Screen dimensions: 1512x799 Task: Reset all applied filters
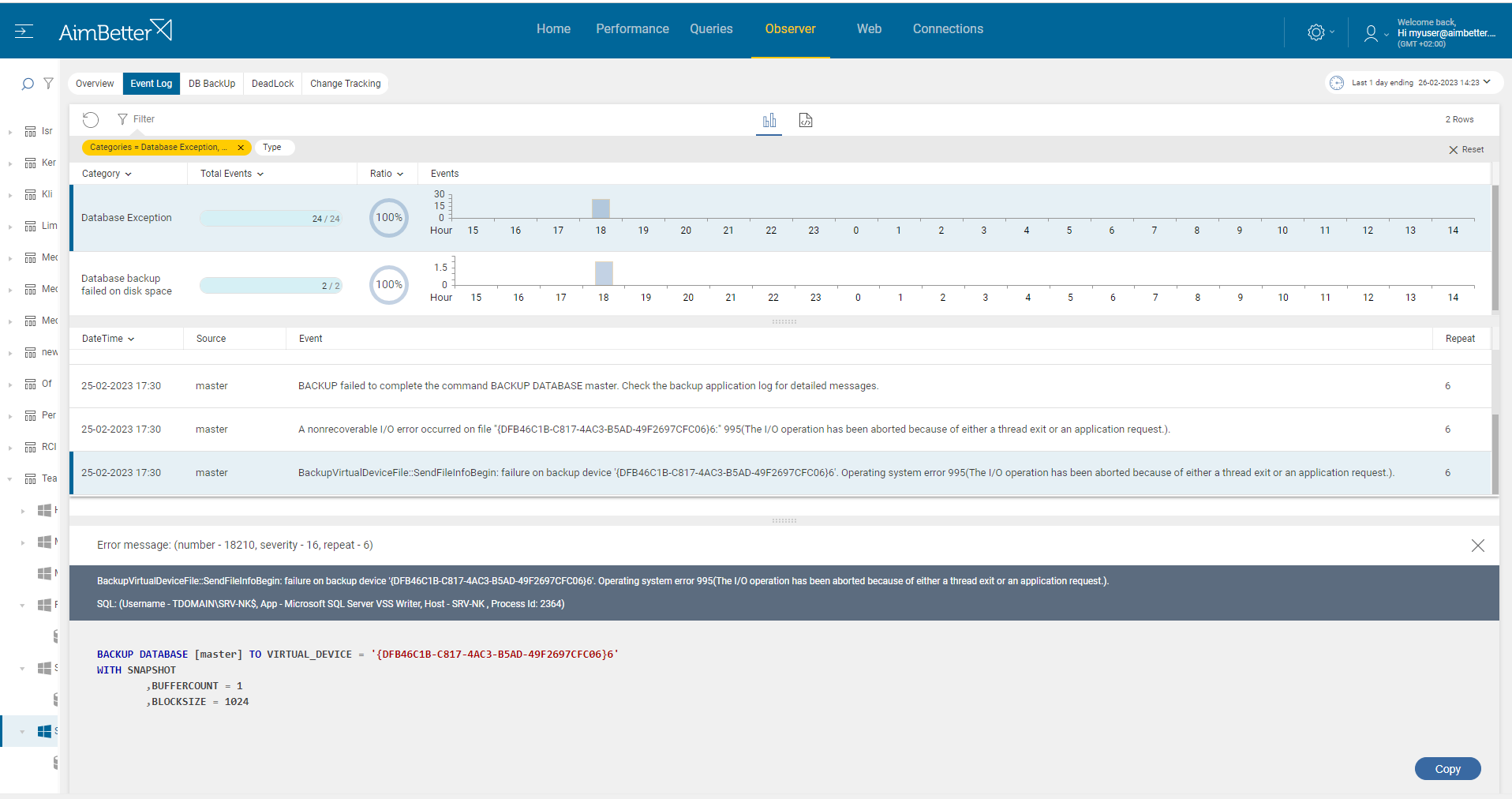point(1466,149)
